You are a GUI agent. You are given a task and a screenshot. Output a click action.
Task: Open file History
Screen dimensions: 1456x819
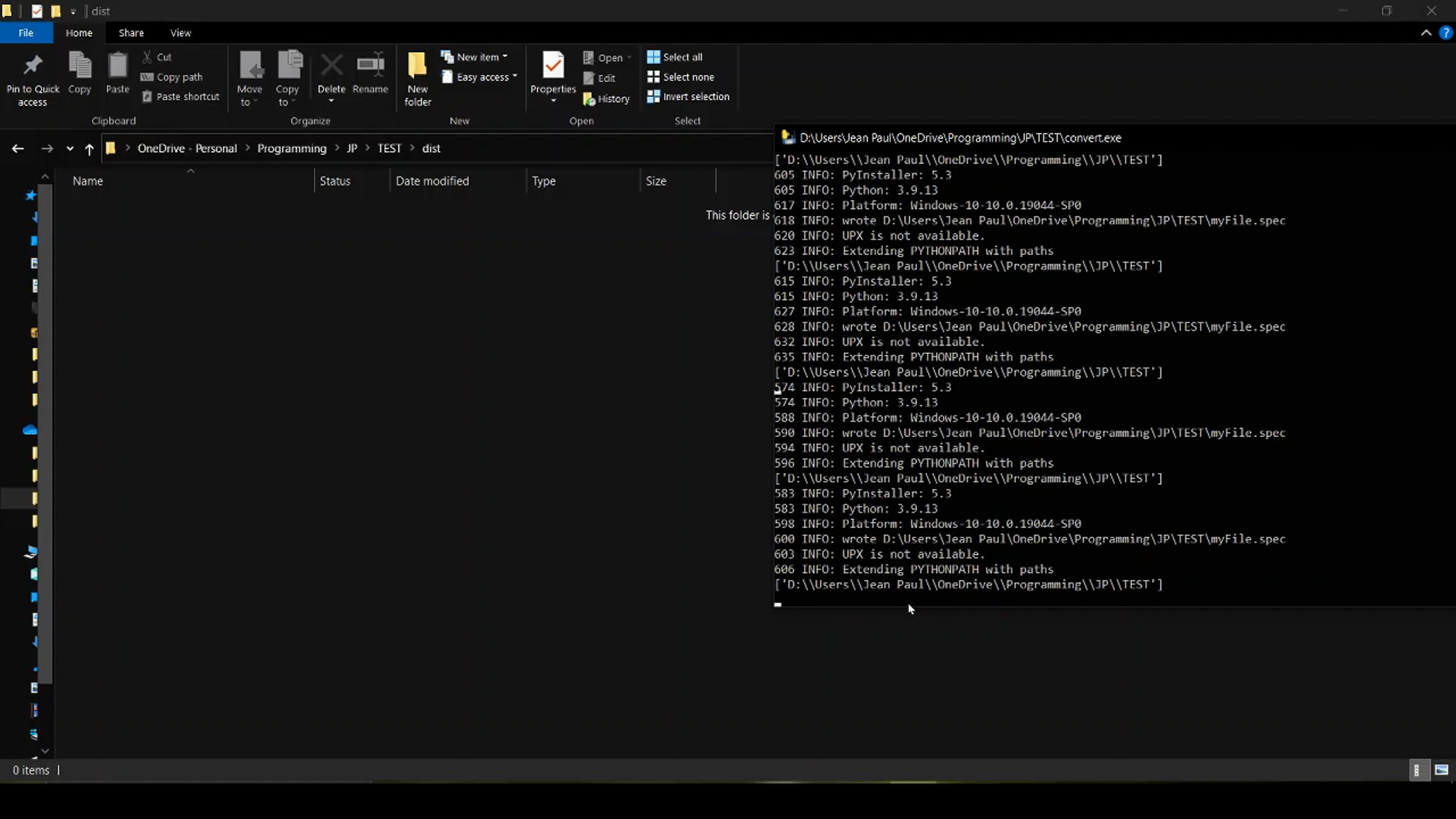pos(606,99)
